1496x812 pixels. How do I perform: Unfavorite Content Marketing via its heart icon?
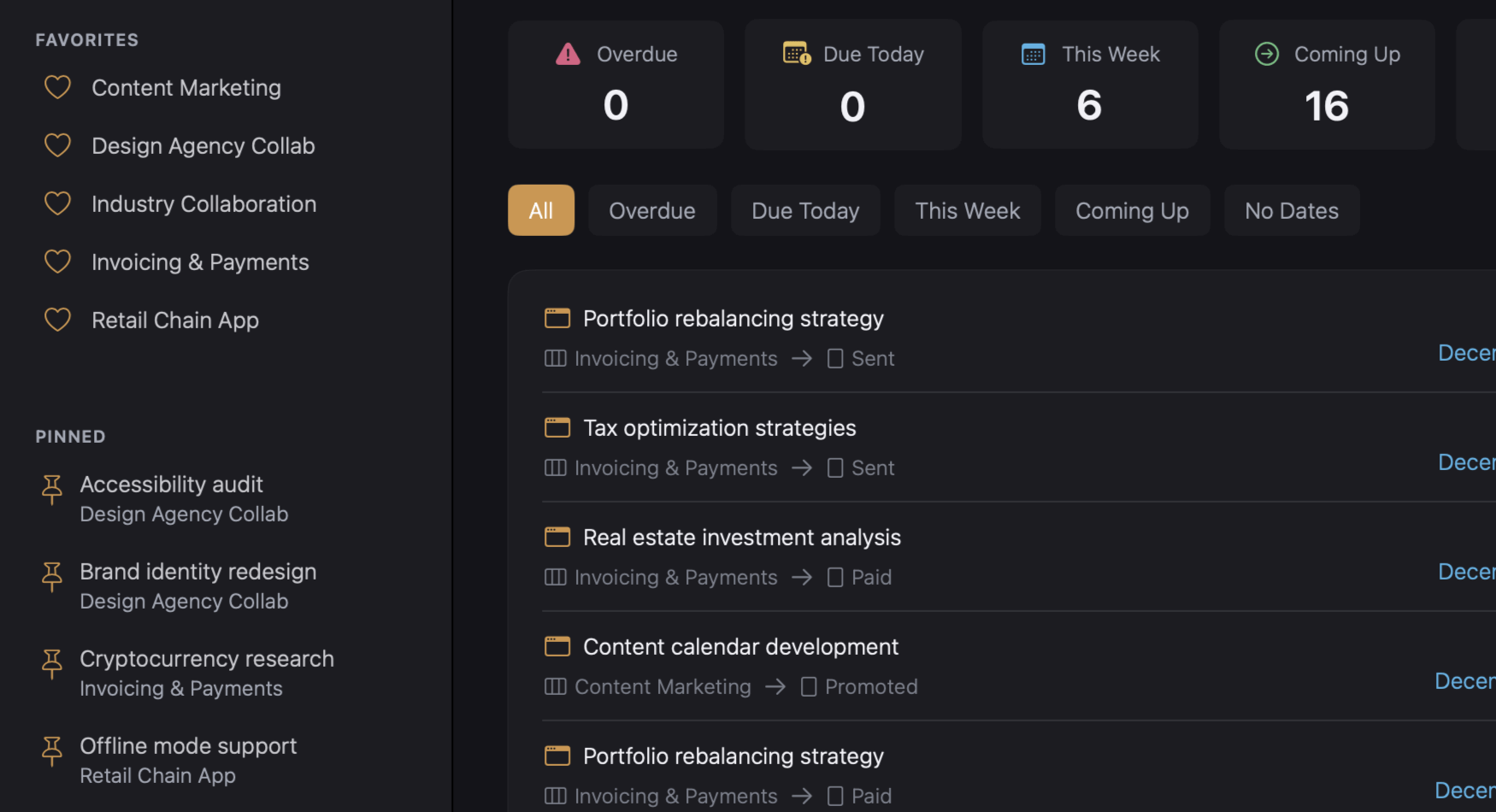[56, 87]
